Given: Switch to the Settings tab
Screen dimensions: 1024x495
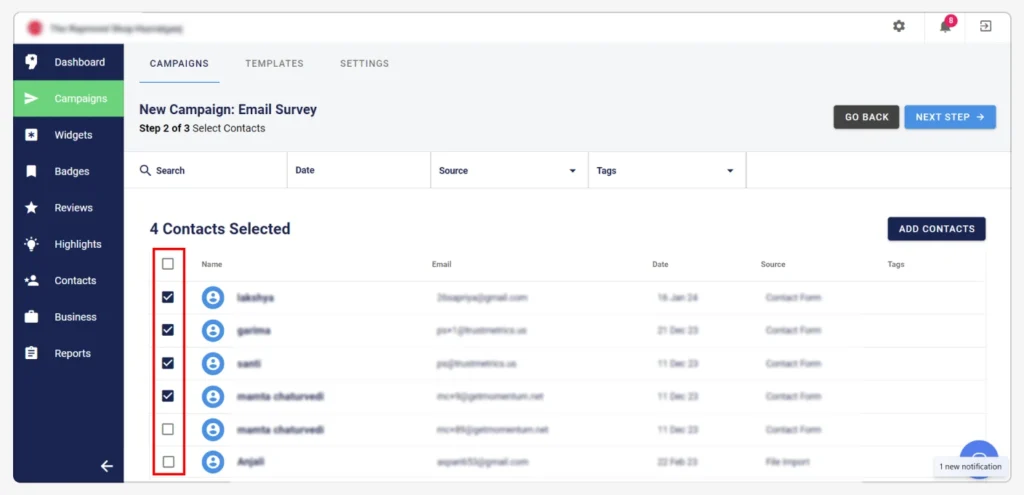Looking at the screenshot, I should click(364, 63).
